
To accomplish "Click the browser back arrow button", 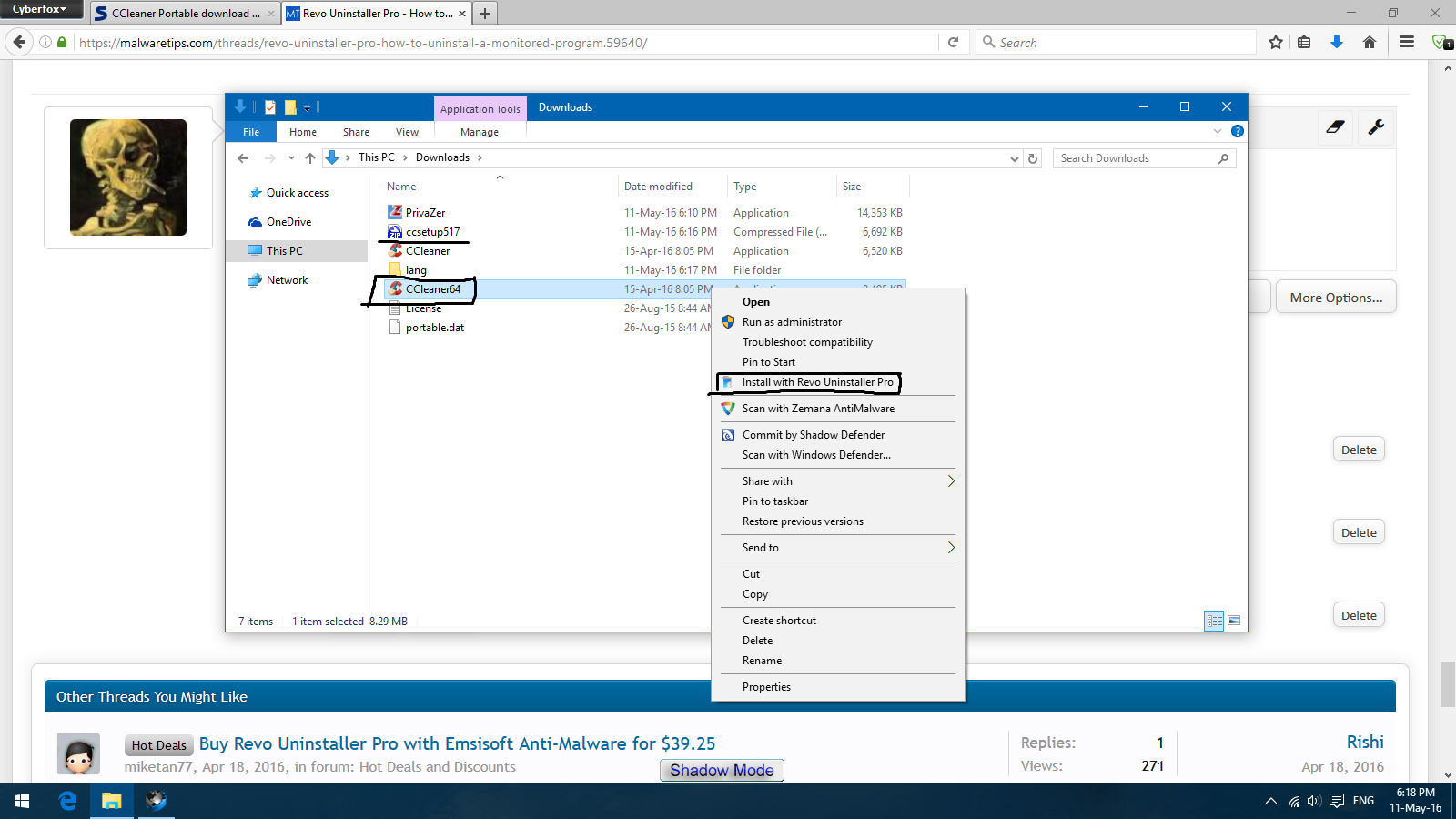I will [19, 42].
